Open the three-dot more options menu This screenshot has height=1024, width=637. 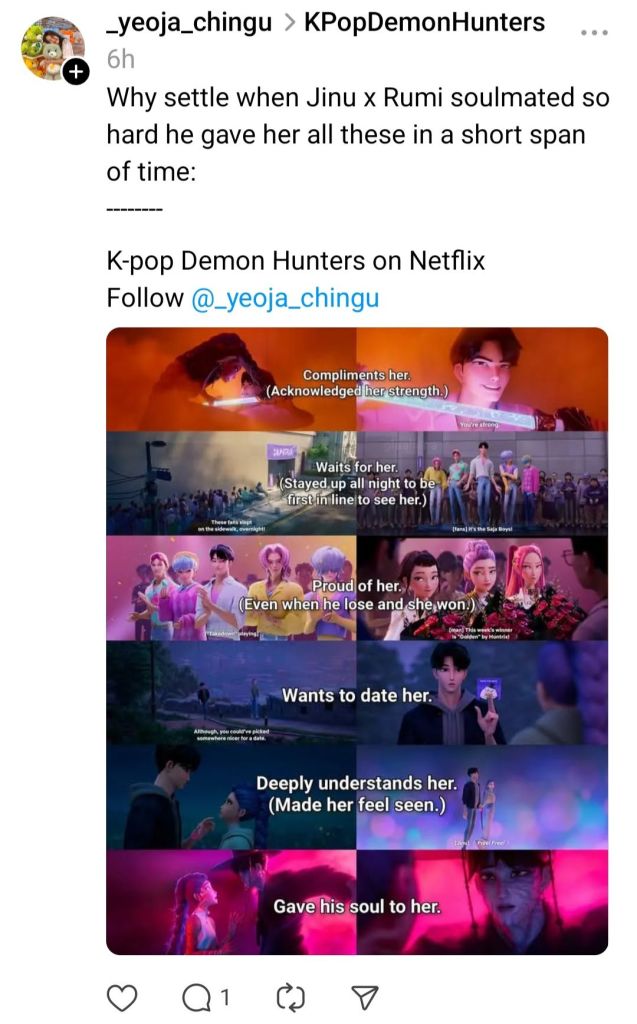[x=594, y=33]
